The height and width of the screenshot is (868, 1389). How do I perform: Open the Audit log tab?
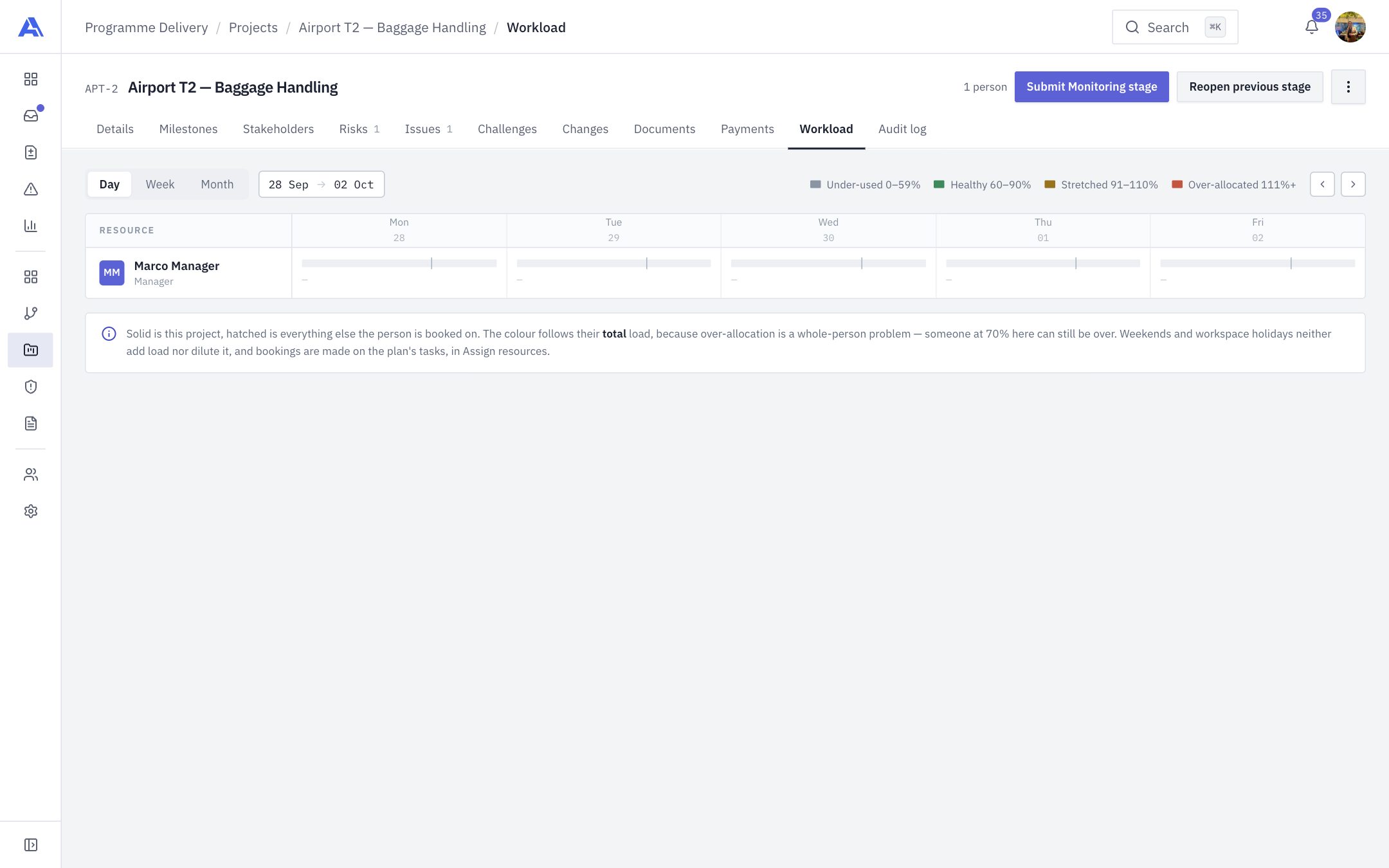(x=902, y=129)
